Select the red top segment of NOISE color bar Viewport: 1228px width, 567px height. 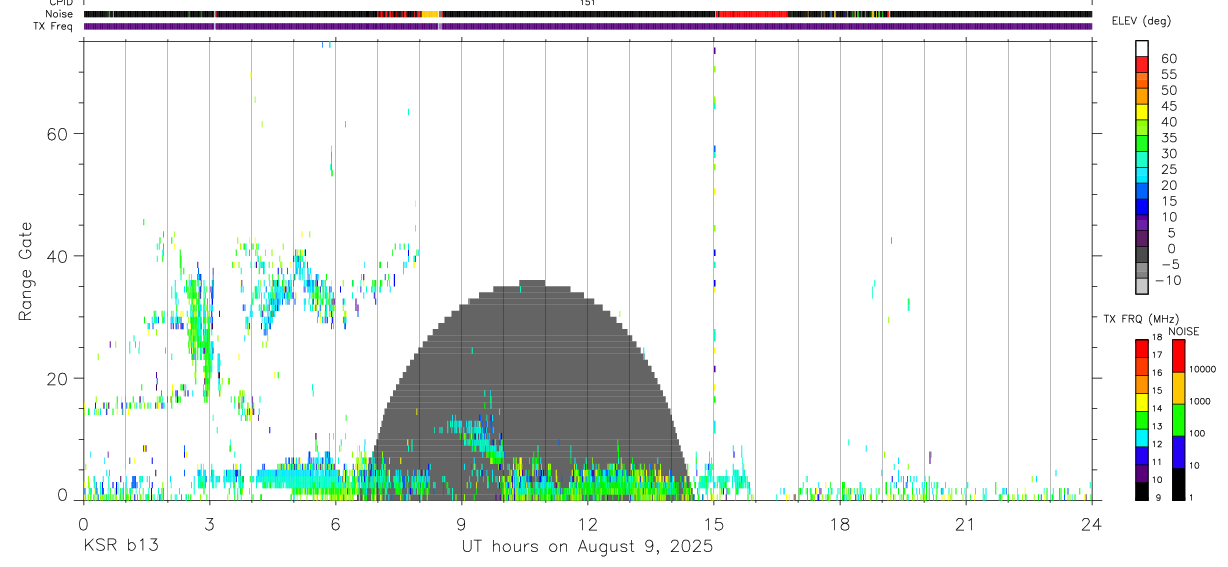[x=1178, y=356]
